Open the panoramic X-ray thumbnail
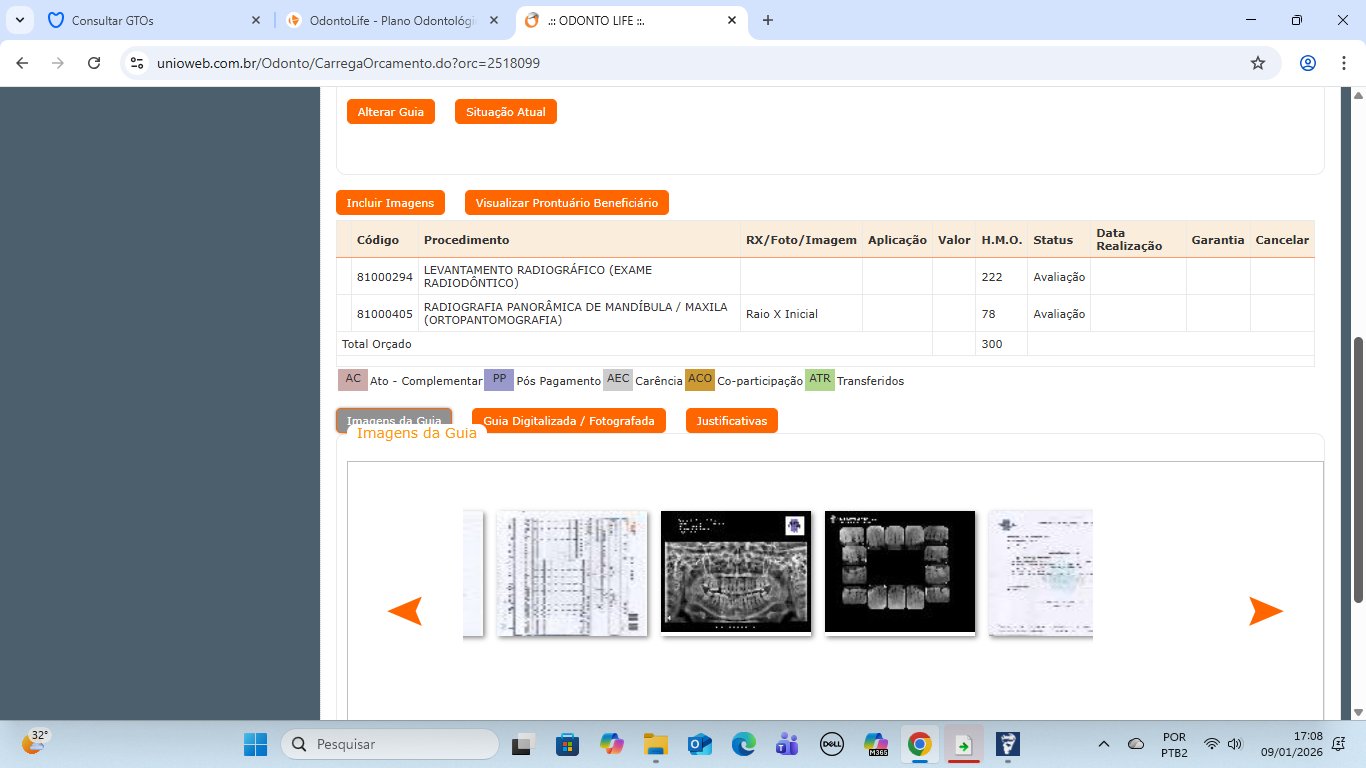The width and height of the screenshot is (1366, 768). pos(735,572)
